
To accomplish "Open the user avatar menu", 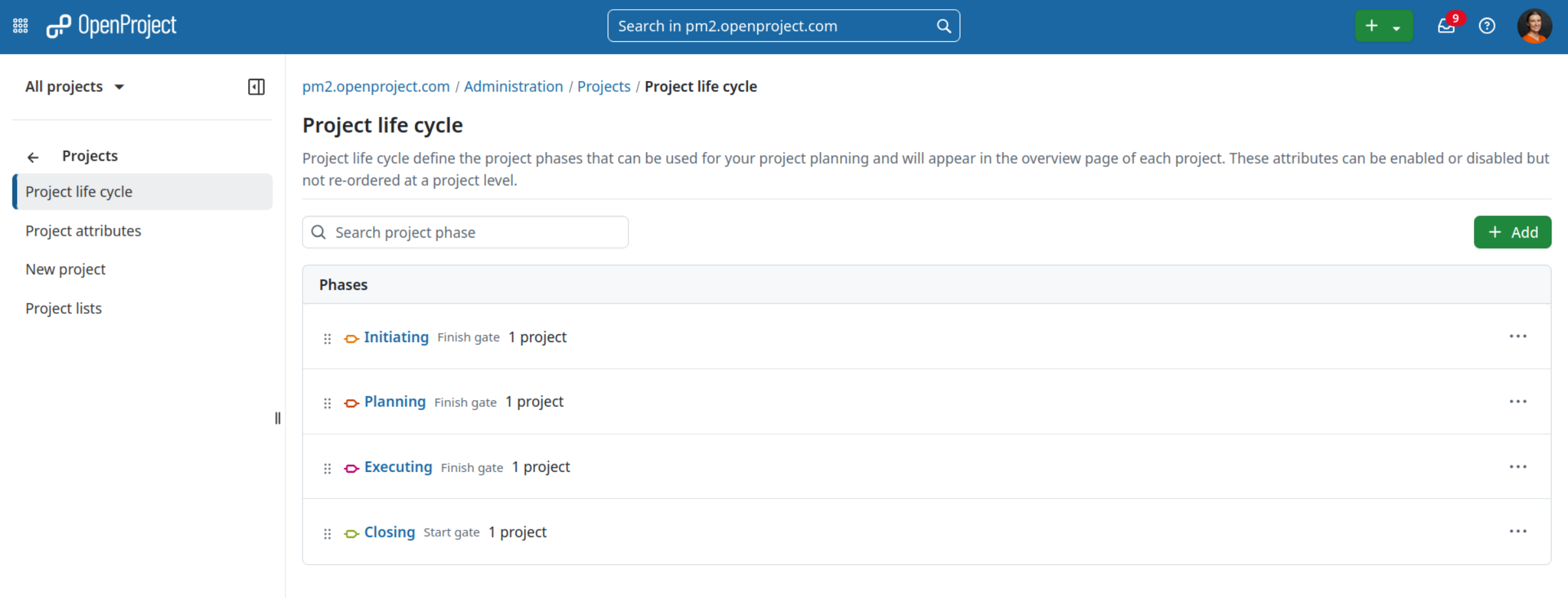I will point(1533,26).
